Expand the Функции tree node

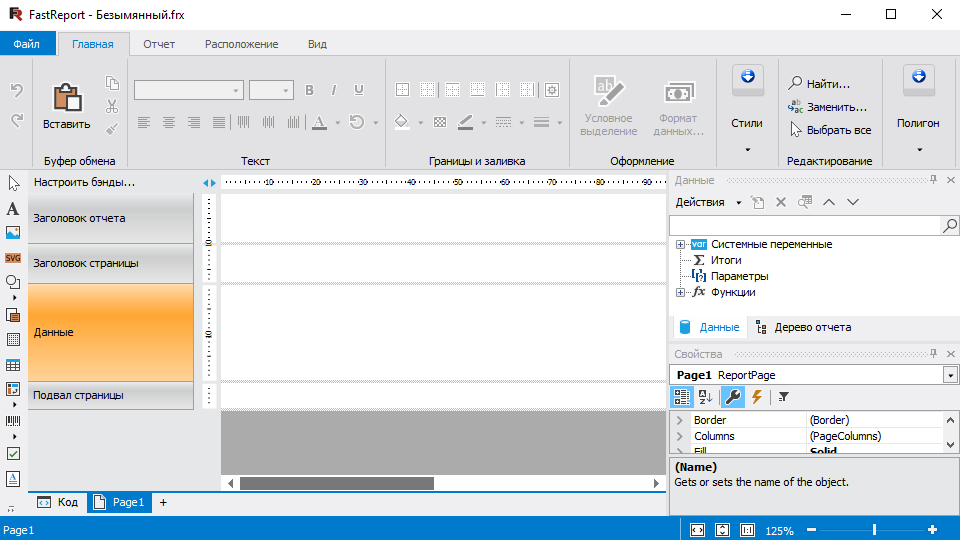tap(681, 292)
